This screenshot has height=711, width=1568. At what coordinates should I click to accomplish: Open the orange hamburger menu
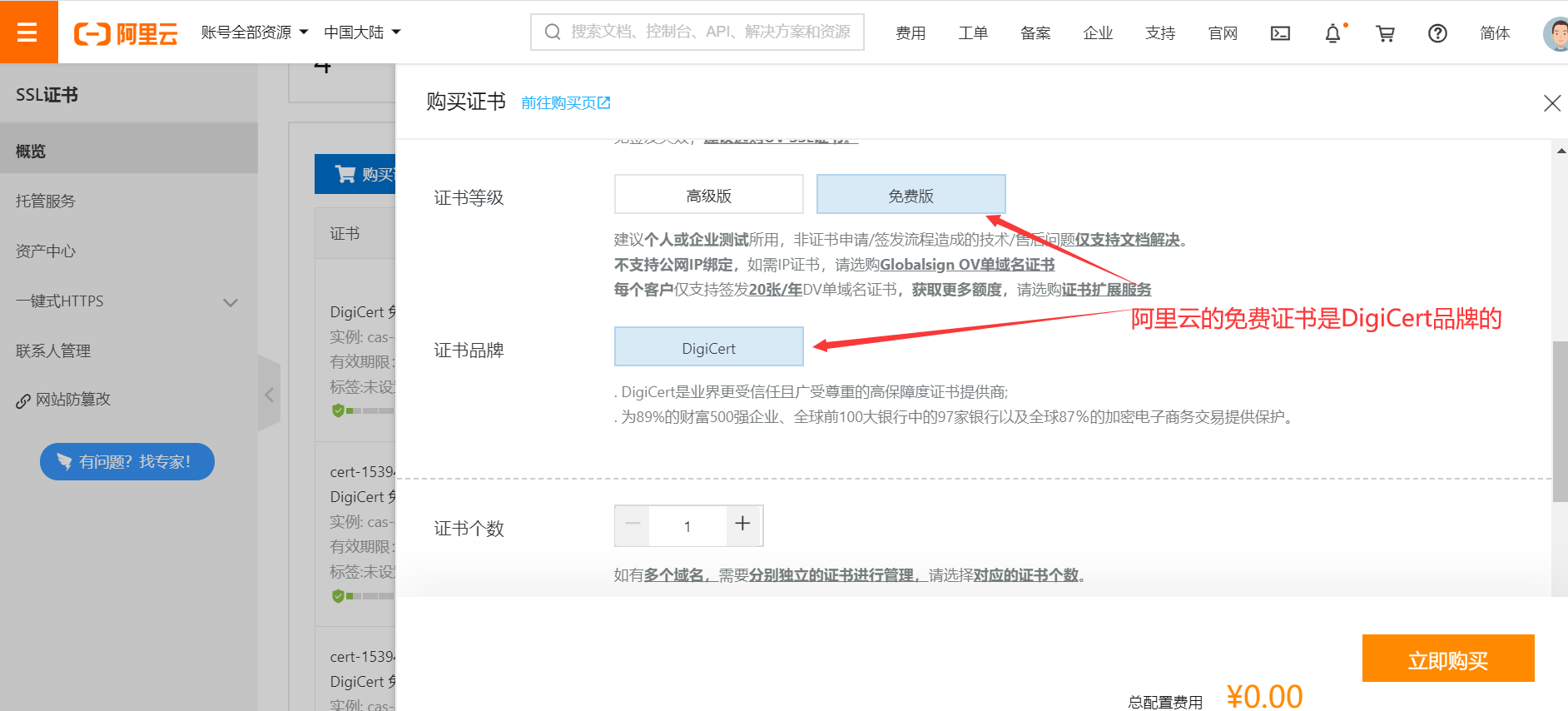pos(28,32)
